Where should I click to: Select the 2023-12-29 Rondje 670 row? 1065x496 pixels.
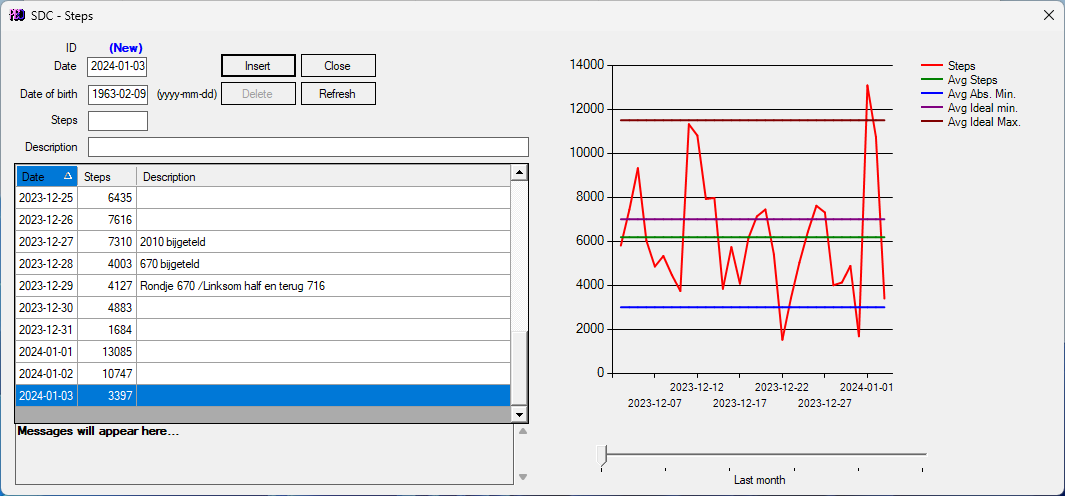click(x=260, y=286)
